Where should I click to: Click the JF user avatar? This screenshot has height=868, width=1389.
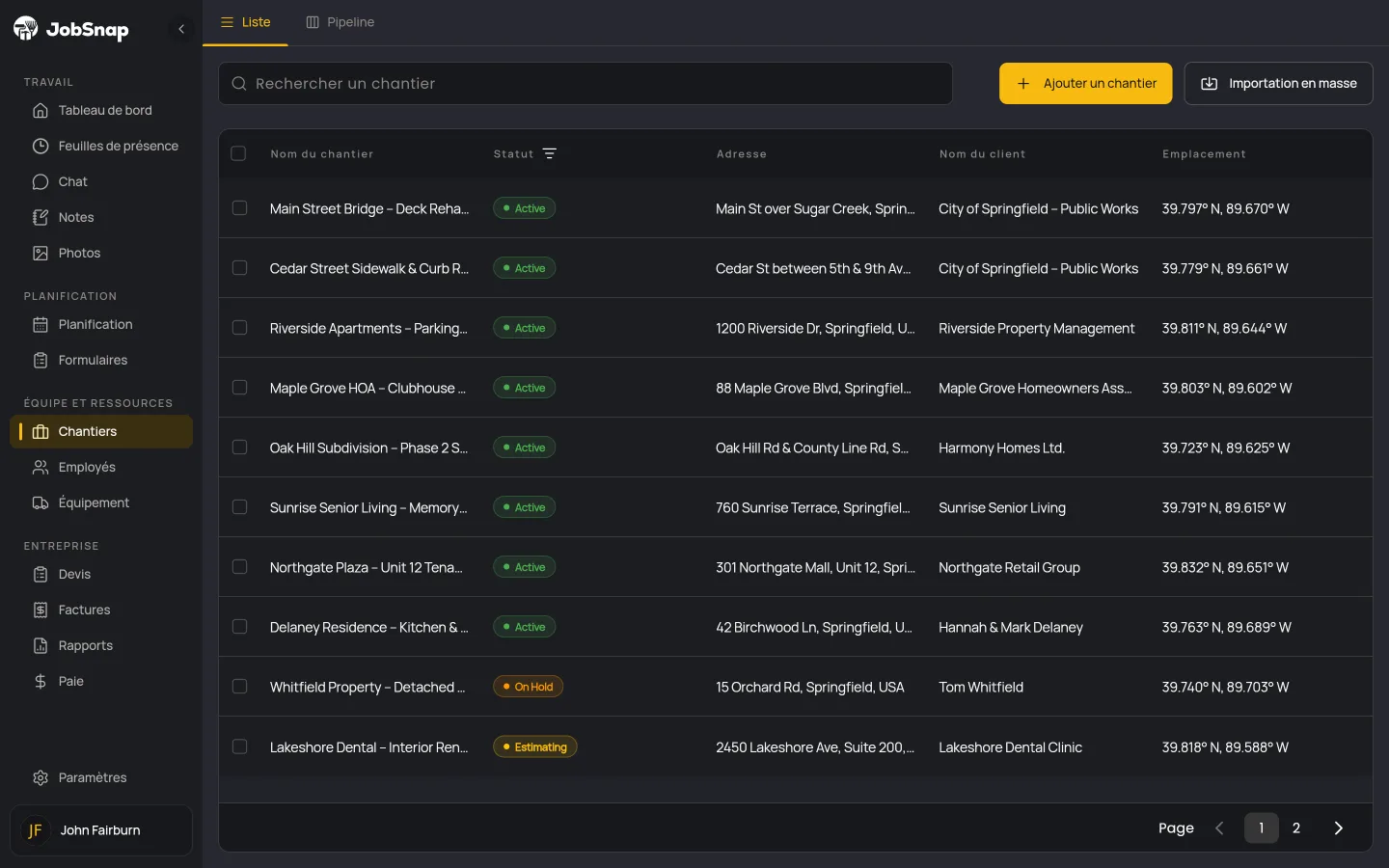tap(35, 830)
